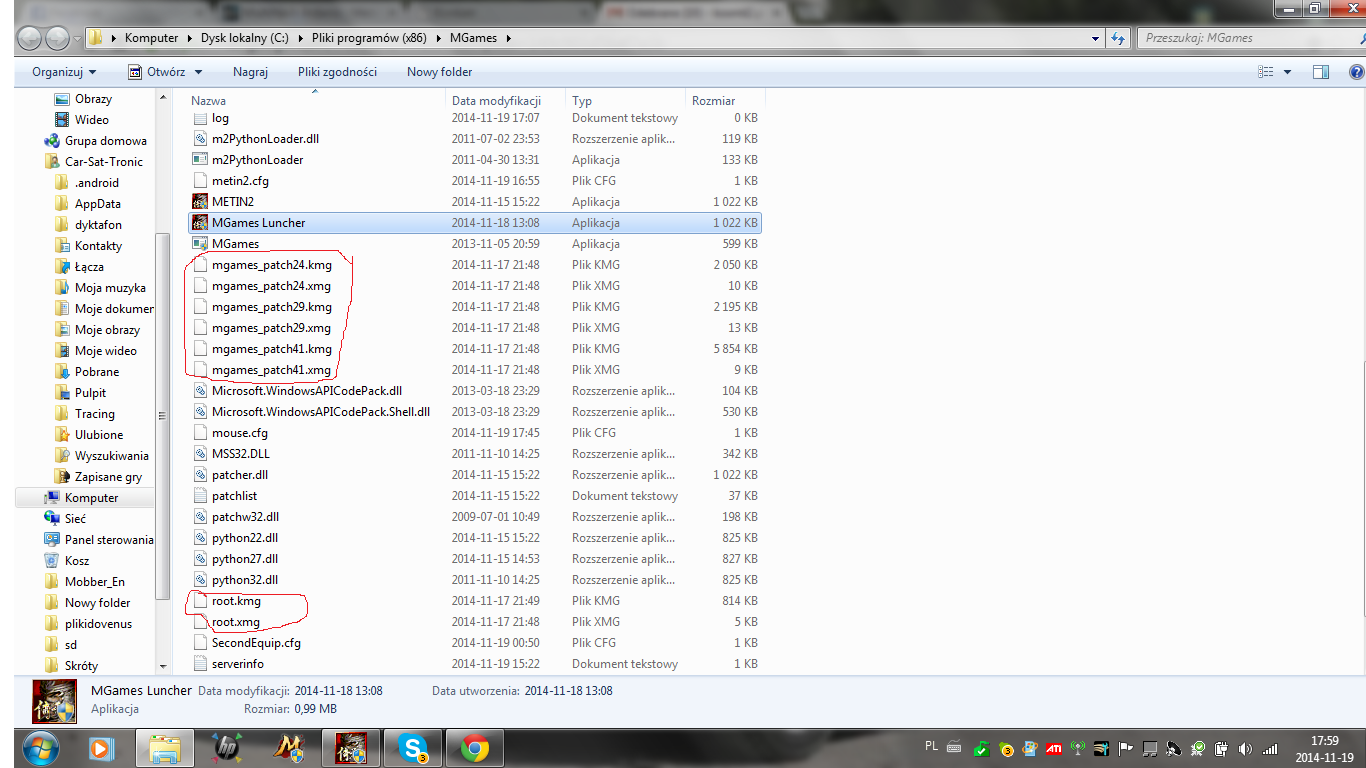The width and height of the screenshot is (1366, 768).
Task: Select the file python27.dll
Action: tap(245, 559)
